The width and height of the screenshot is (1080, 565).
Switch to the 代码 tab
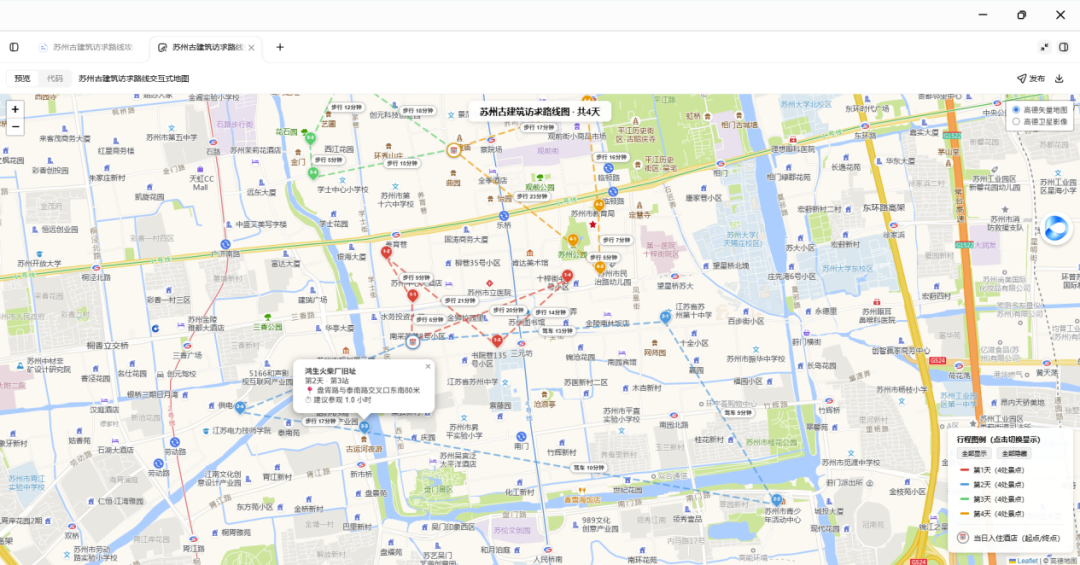click(55, 79)
